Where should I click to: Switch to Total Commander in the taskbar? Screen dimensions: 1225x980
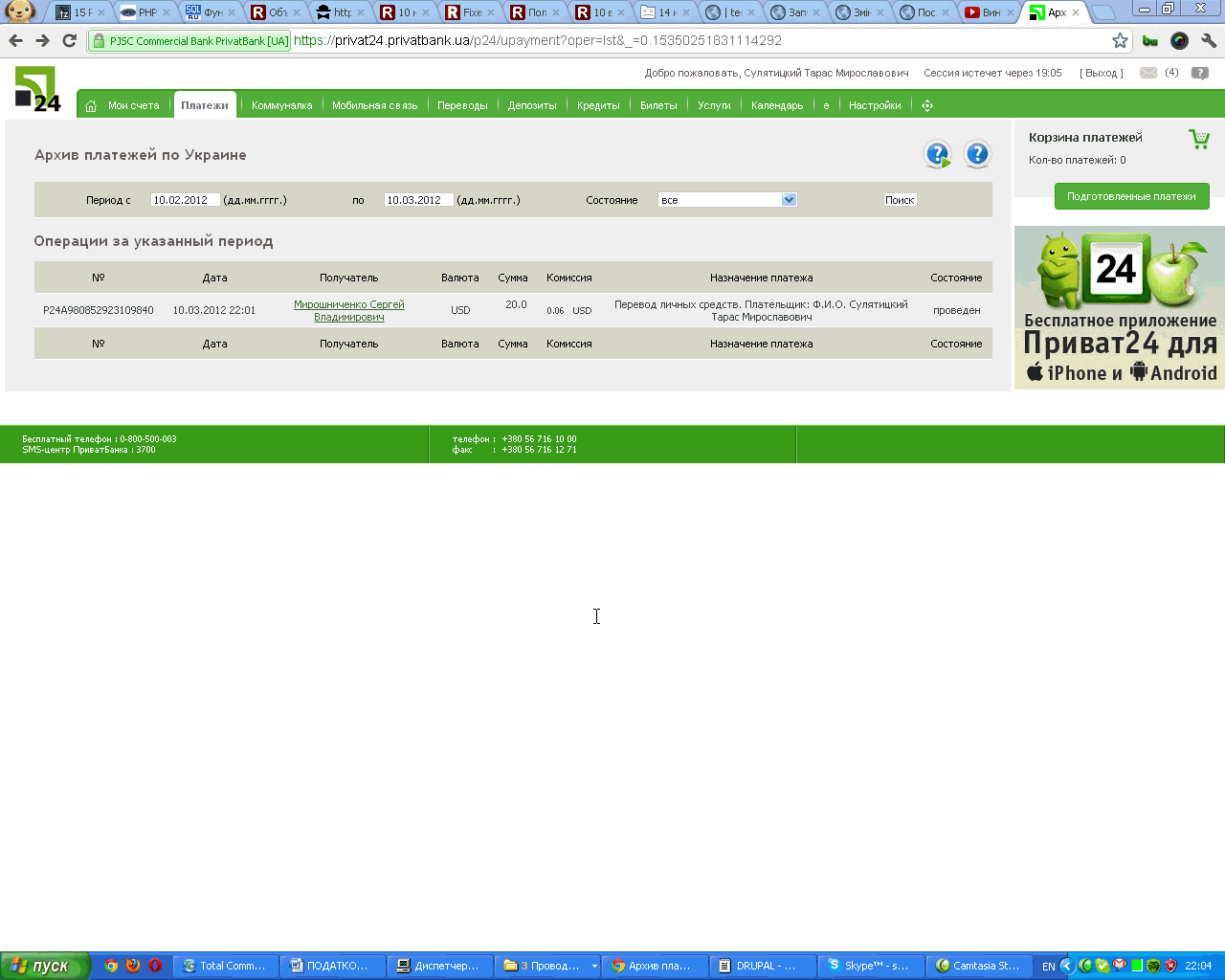click(226, 966)
